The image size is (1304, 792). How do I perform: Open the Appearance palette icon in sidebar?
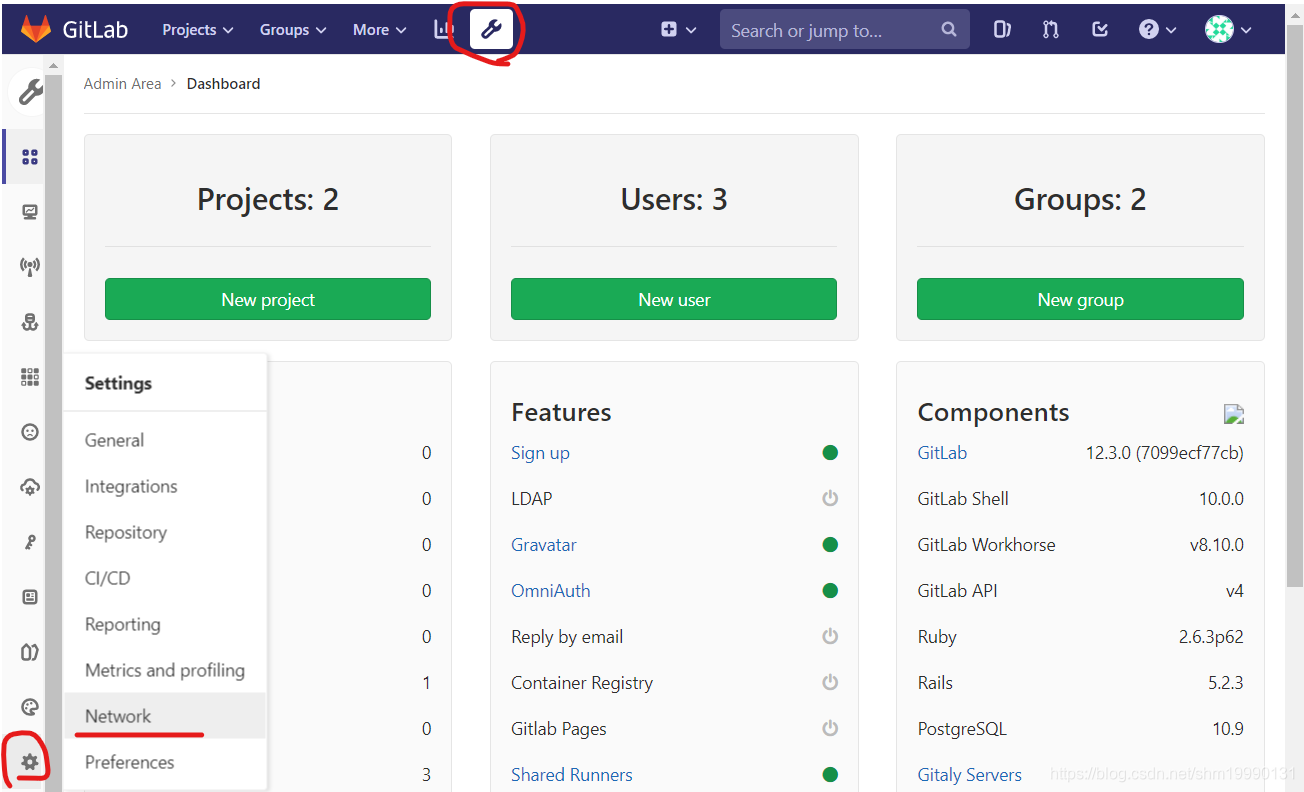(x=30, y=707)
